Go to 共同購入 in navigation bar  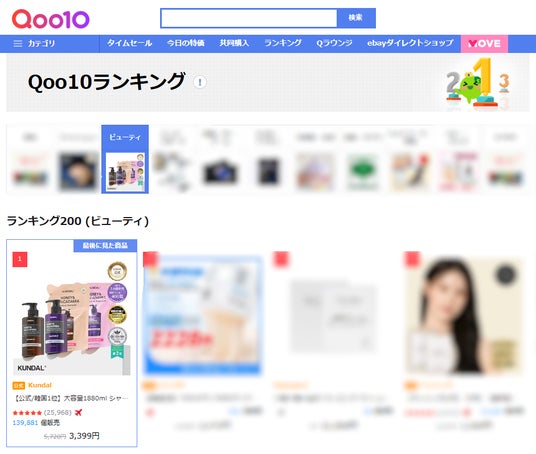tap(234, 43)
